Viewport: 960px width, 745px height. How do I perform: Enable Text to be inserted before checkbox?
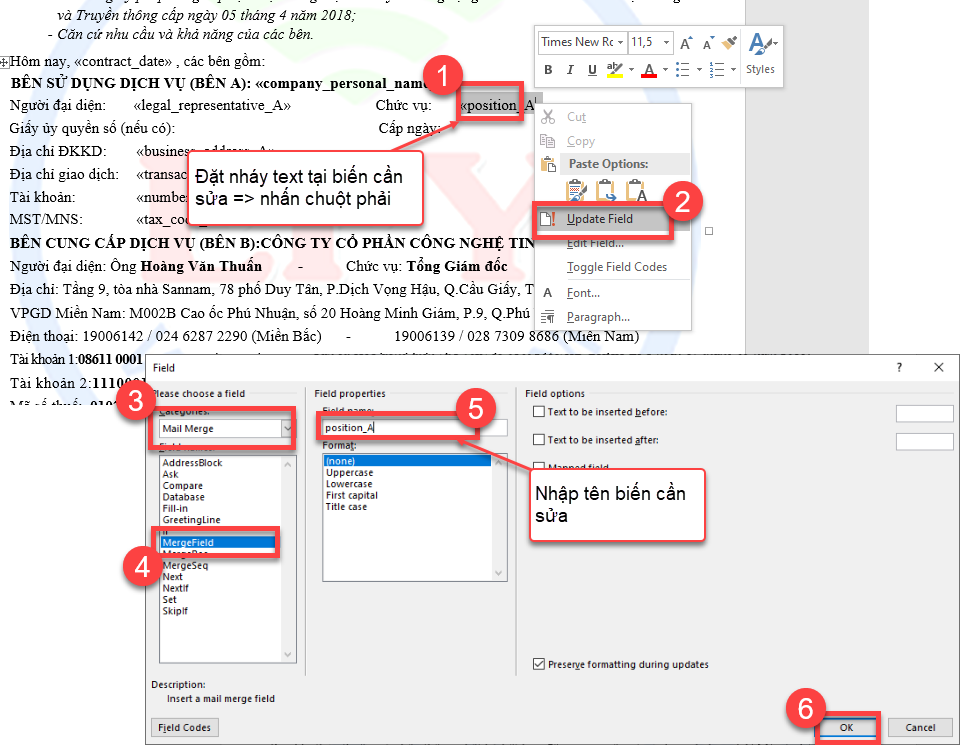click(x=540, y=412)
